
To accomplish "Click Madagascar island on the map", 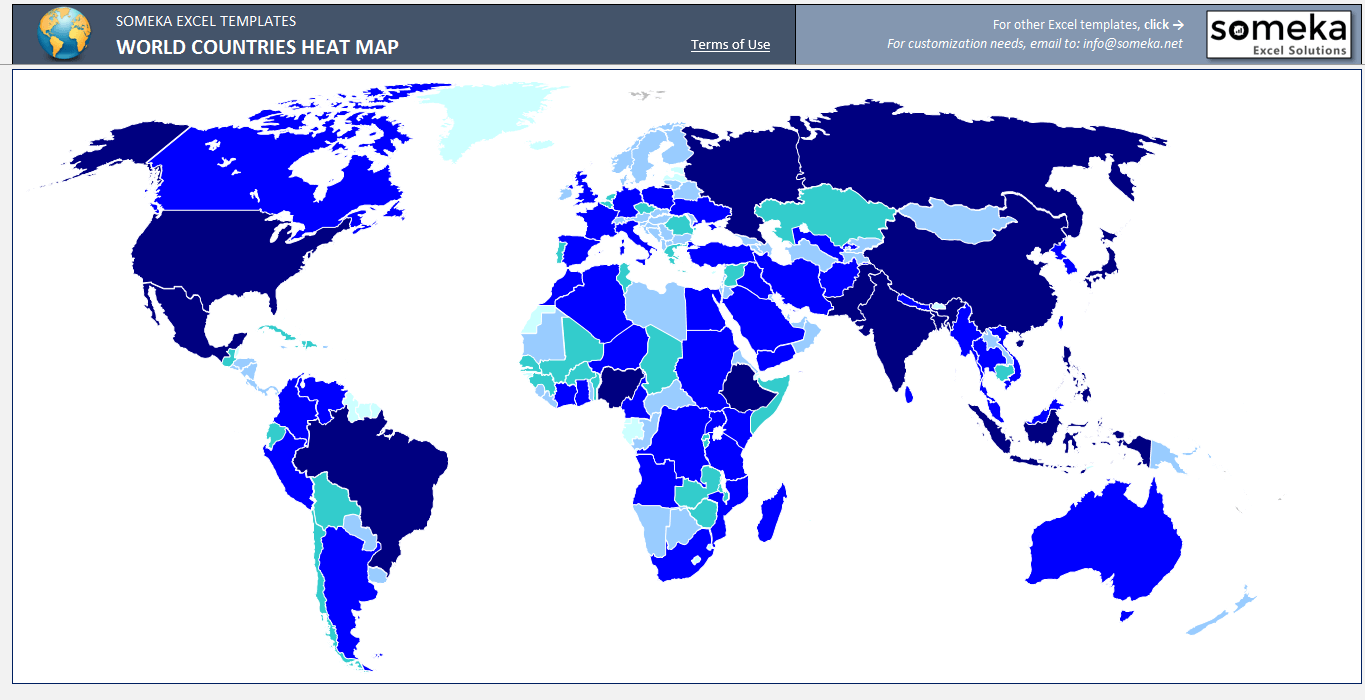I will click(771, 512).
